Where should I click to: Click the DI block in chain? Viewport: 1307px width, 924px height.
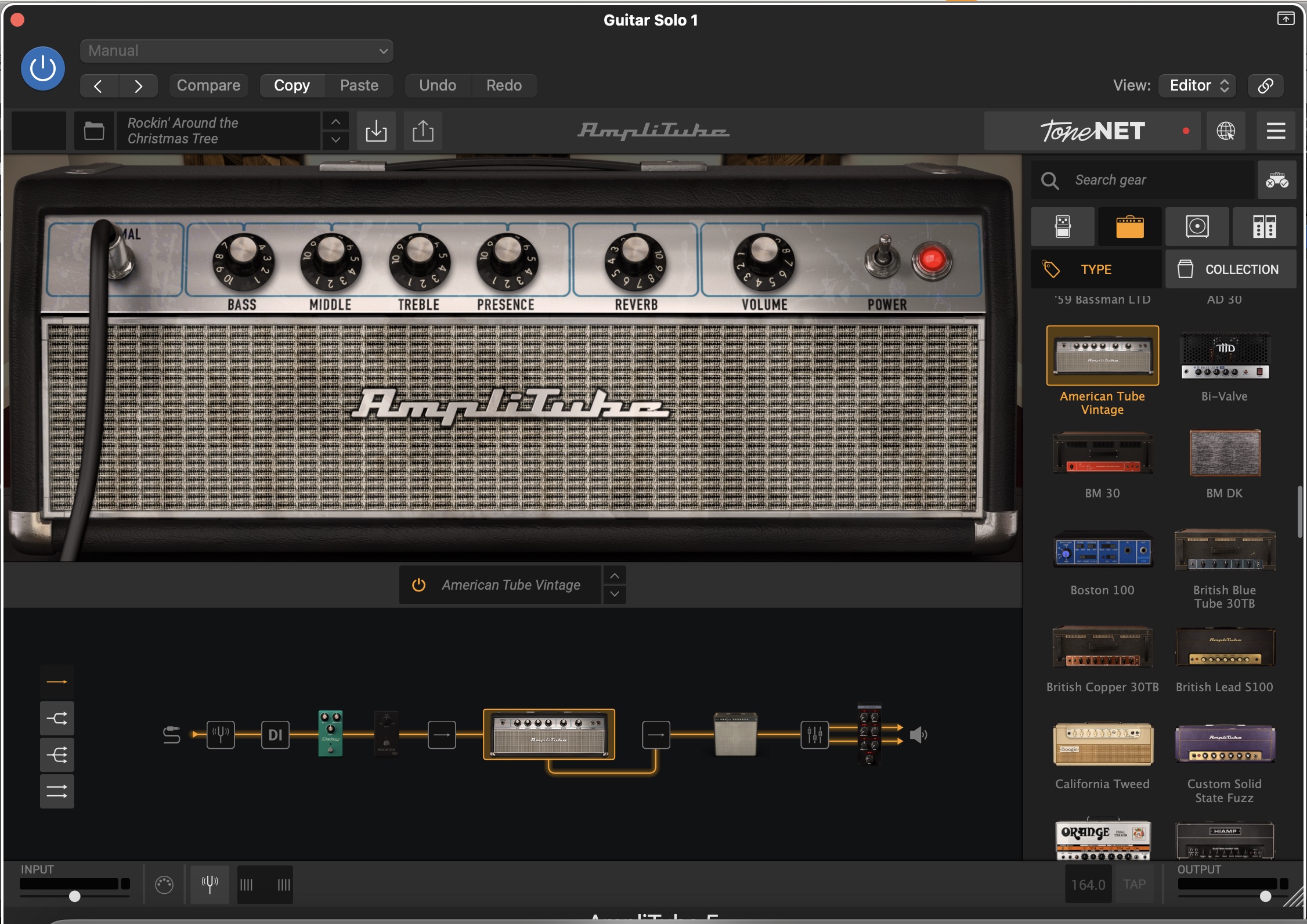pyautogui.click(x=276, y=735)
